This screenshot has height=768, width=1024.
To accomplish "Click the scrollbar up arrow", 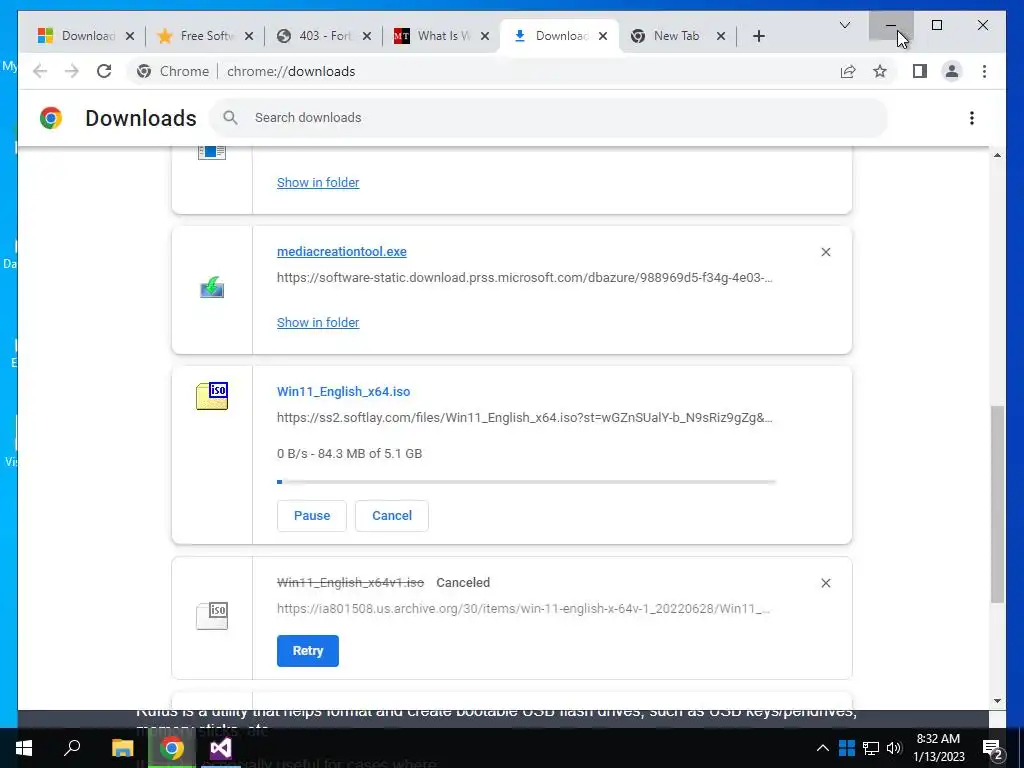I will point(997,155).
